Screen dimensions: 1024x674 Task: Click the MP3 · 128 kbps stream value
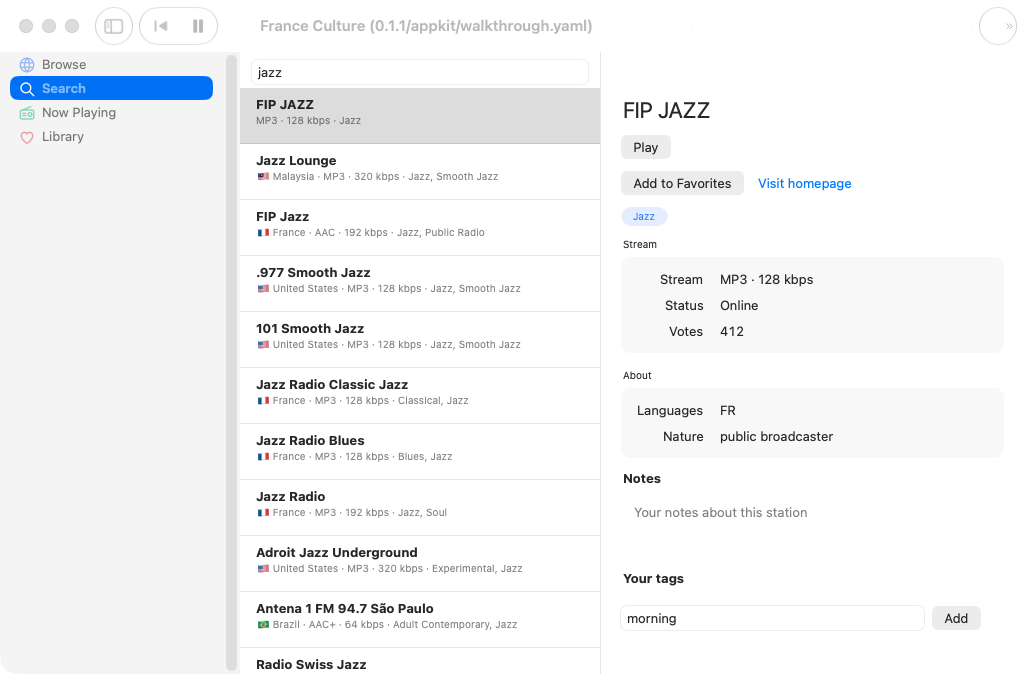click(766, 280)
